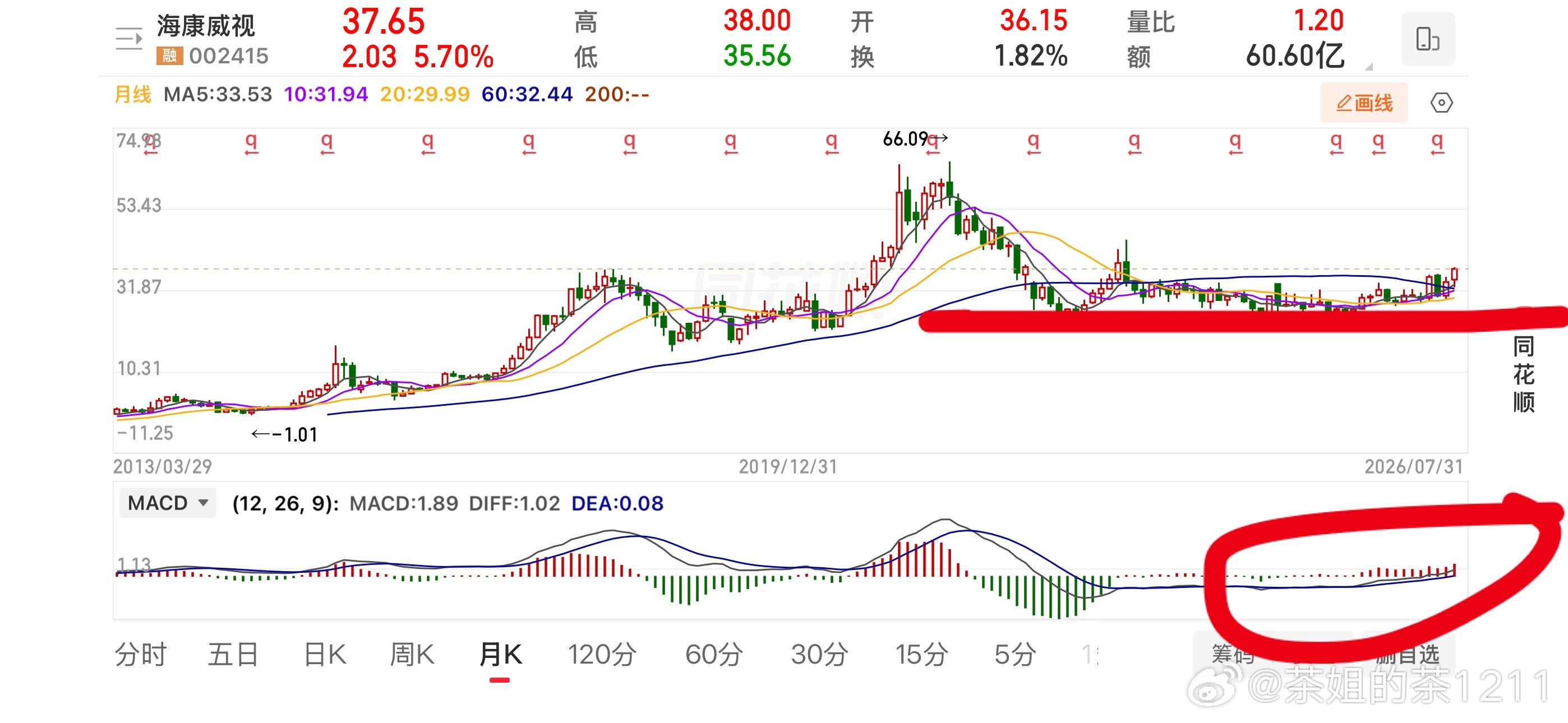Viewport: 1568px width, 723px height.
Task: Click the high price 38.00
Action: 757,21
